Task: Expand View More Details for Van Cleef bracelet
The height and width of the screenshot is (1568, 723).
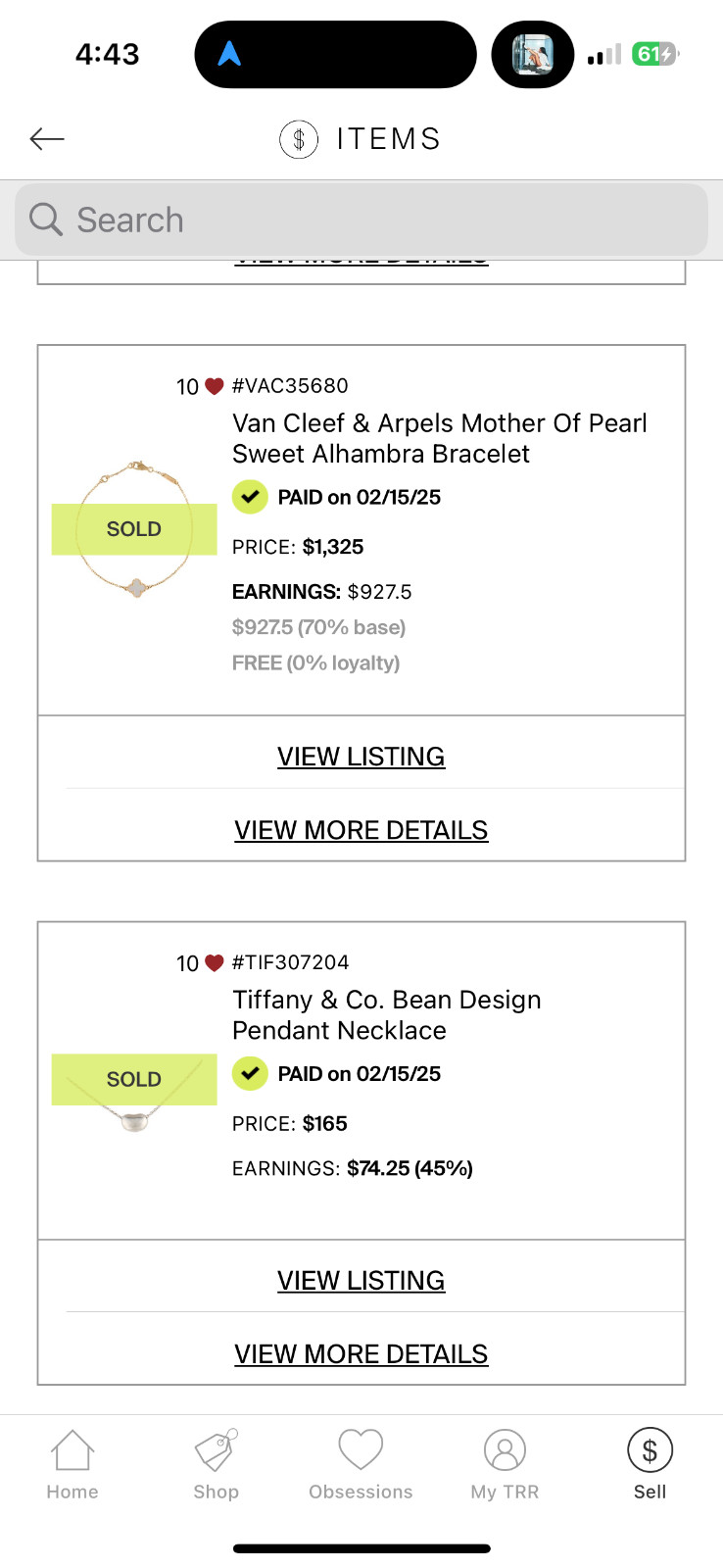Action: pyautogui.click(x=361, y=830)
